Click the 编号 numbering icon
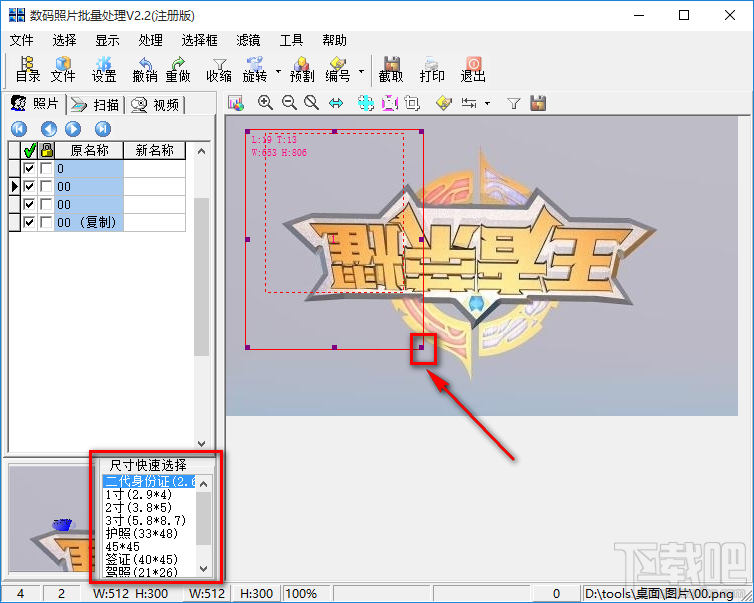Image resolution: width=754 pixels, height=603 pixels. (x=338, y=69)
